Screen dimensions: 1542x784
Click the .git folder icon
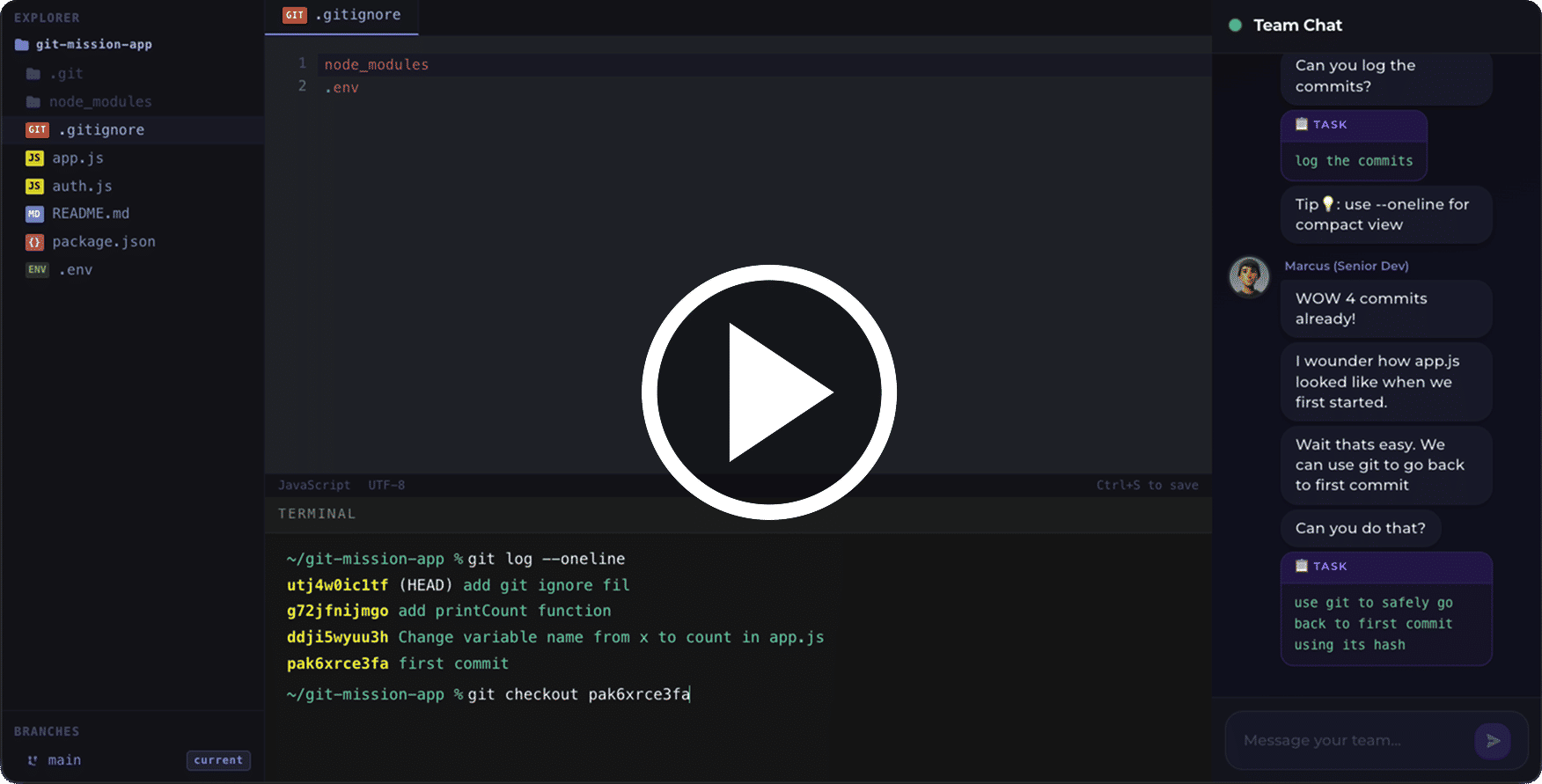coord(33,74)
